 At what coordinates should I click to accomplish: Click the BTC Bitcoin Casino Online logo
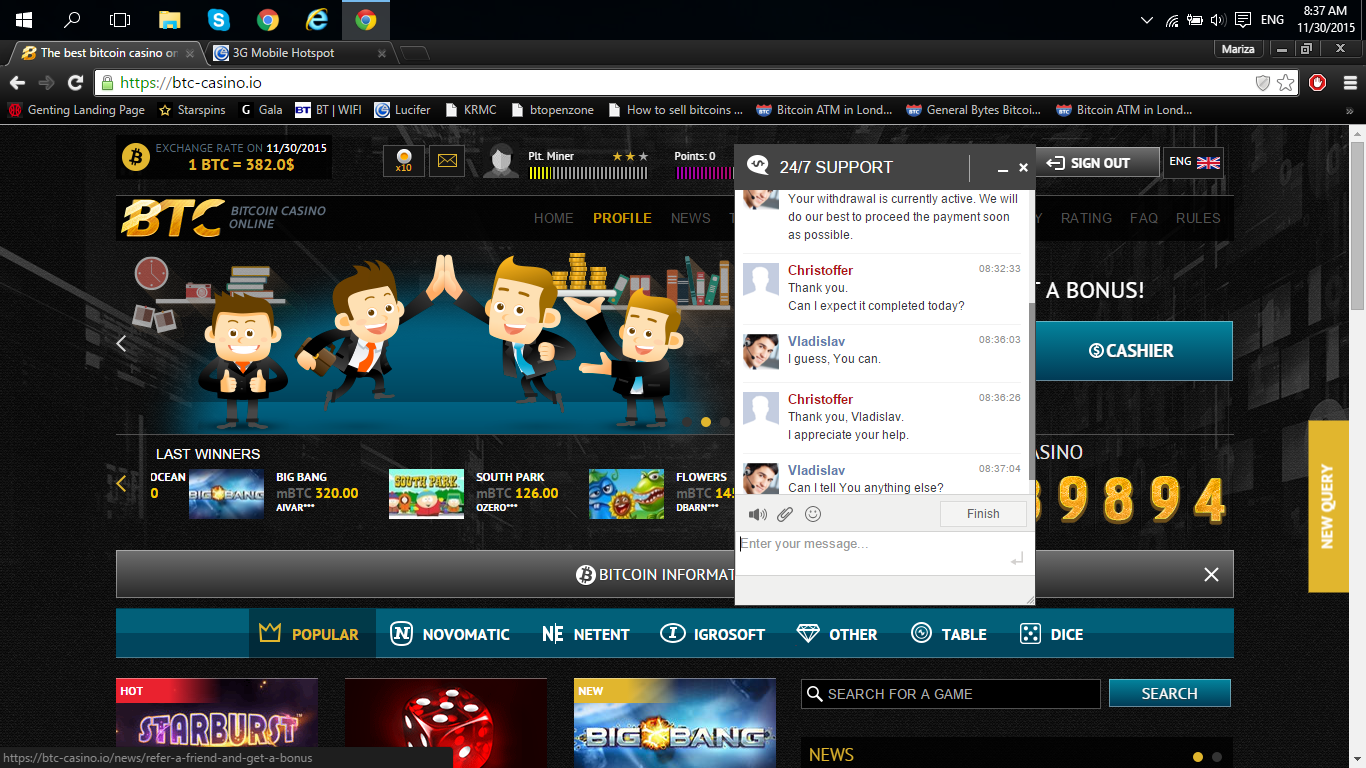pos(224,217)
